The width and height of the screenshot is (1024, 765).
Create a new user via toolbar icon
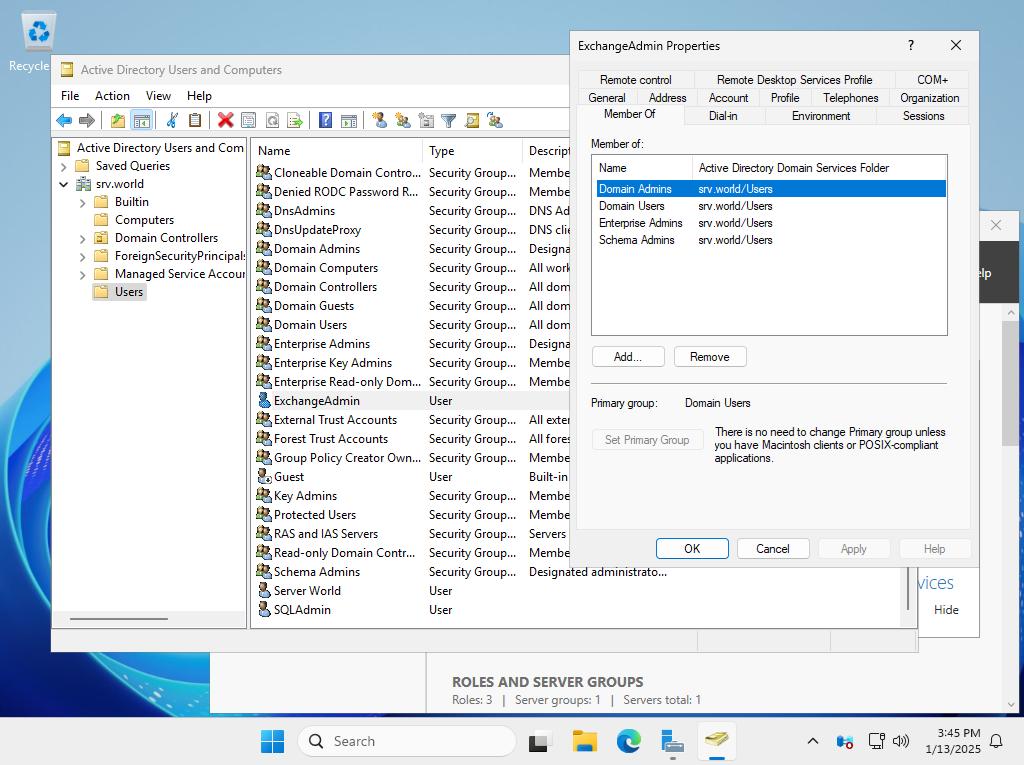(x=379, y=120)
